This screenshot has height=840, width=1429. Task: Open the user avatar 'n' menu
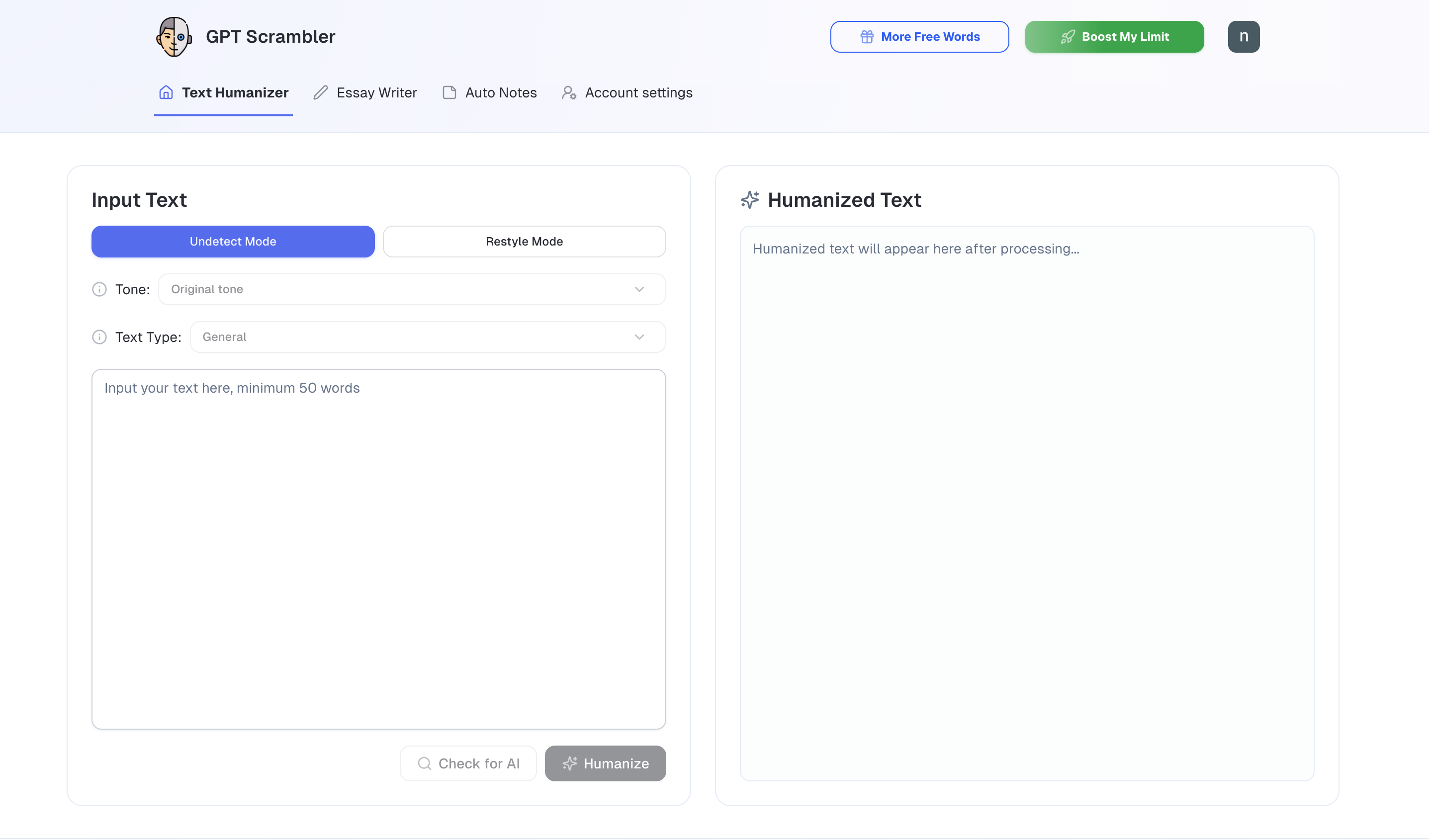1243,37
